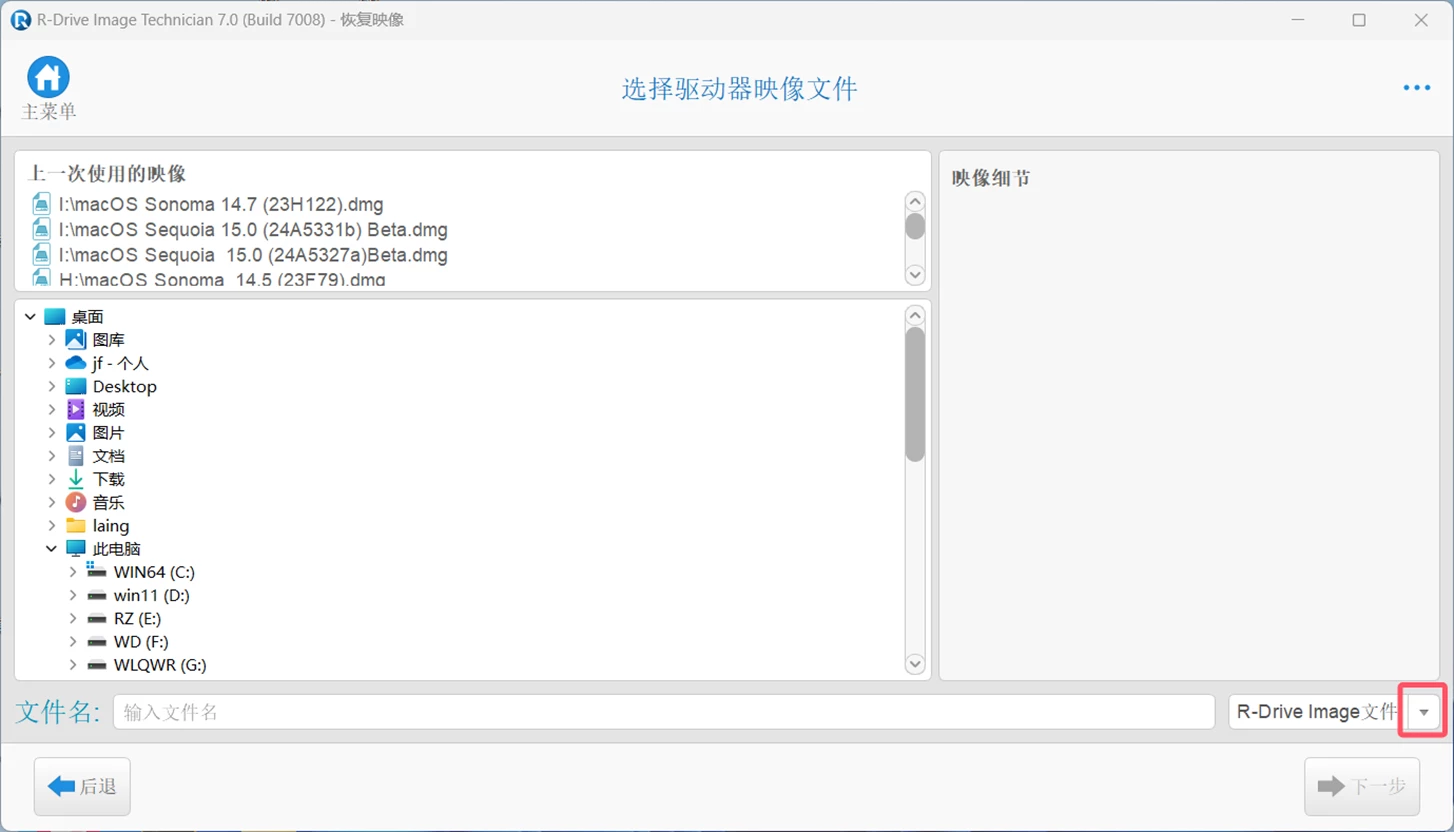This screenshot has height=832, width=1454.
Task: Click the 音乐 music folder icon
Action: (x=76, y=502)
